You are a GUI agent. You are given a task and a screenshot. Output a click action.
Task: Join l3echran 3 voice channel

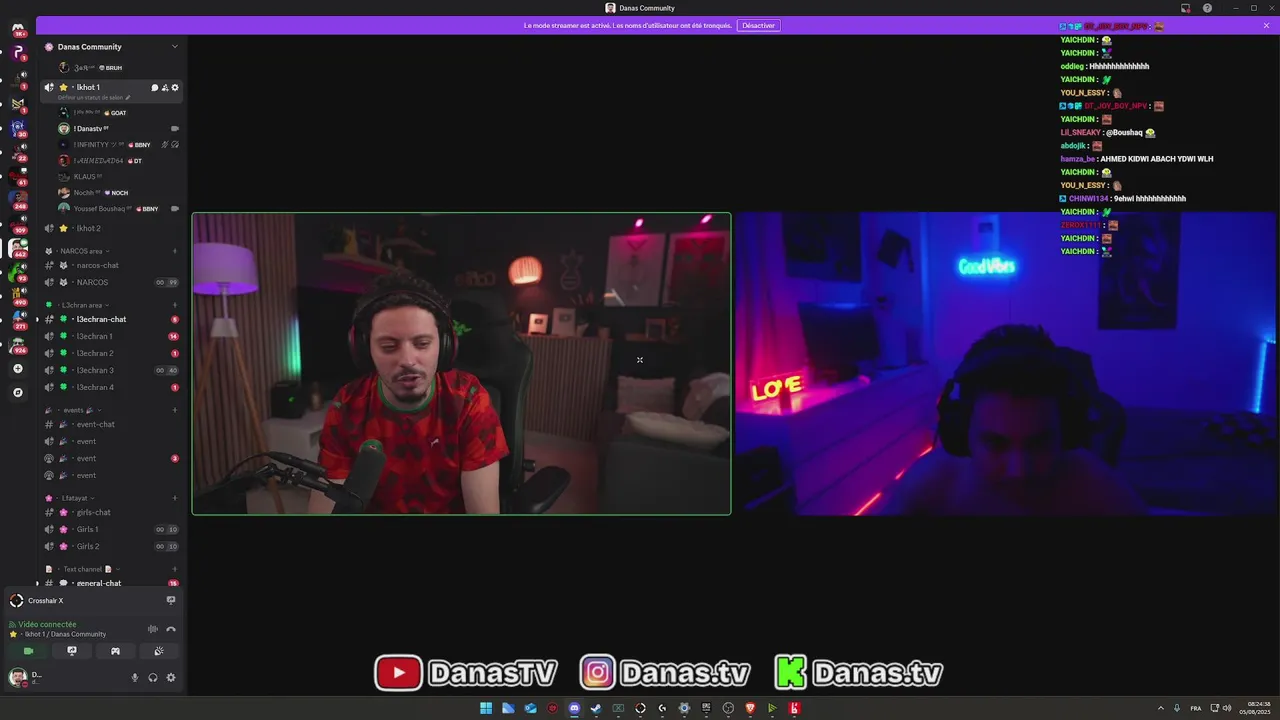point(111,370)
